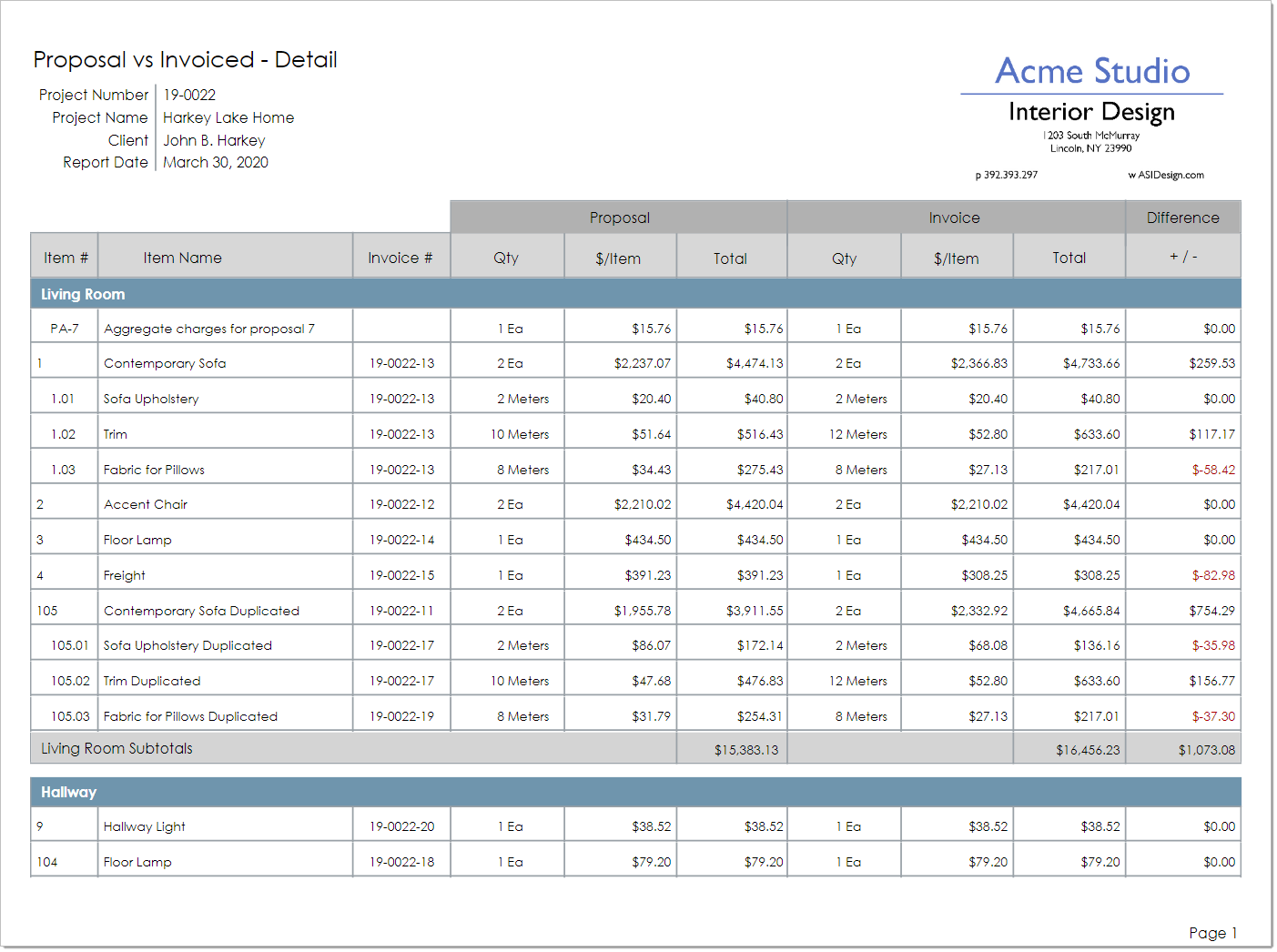This screenshot has width=1277, height=952.
Task: Select 'Contemporary Sofa Duplicated' item name
Action: [x=201, y=611]
